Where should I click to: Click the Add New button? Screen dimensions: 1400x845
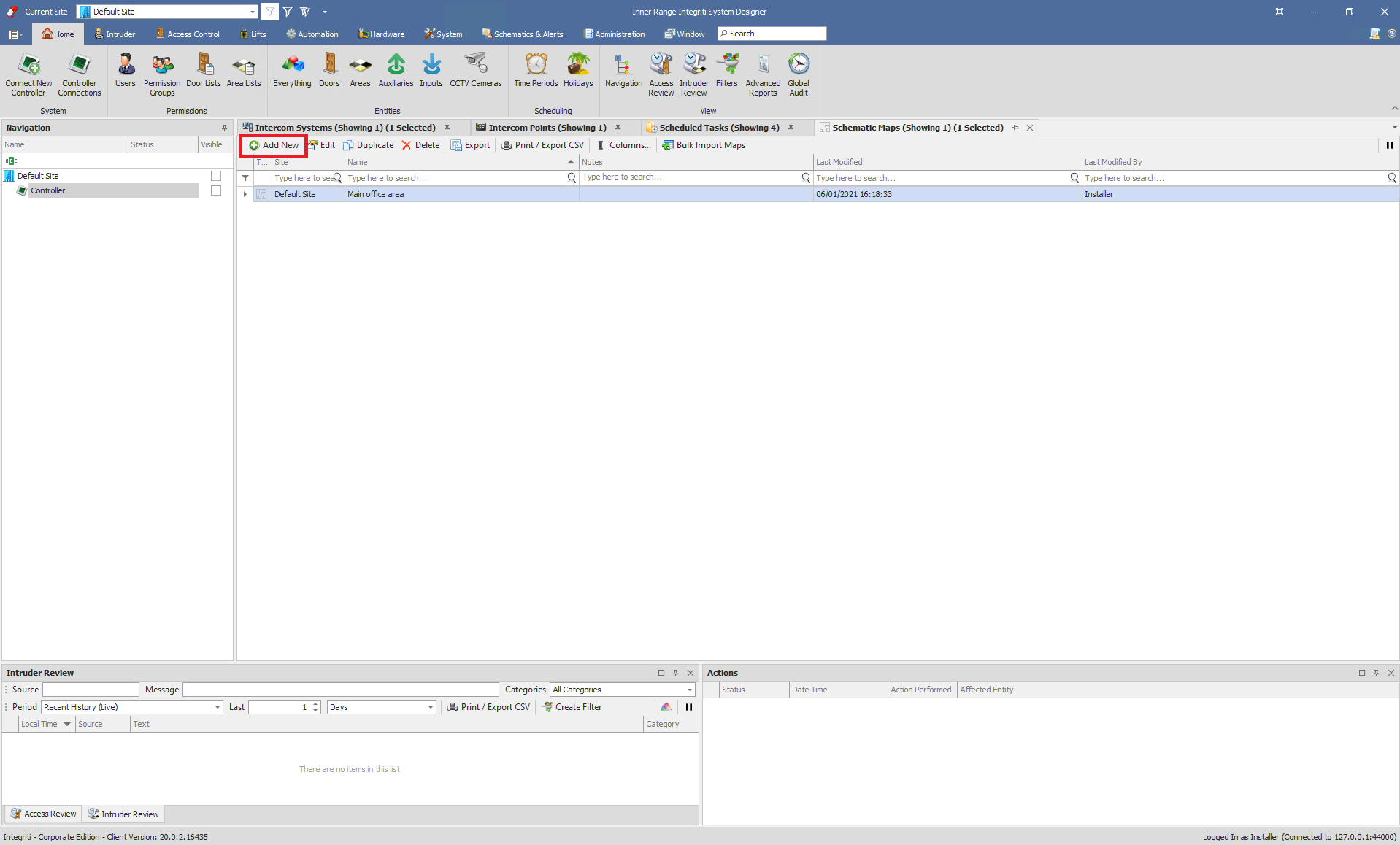[274, 145]
